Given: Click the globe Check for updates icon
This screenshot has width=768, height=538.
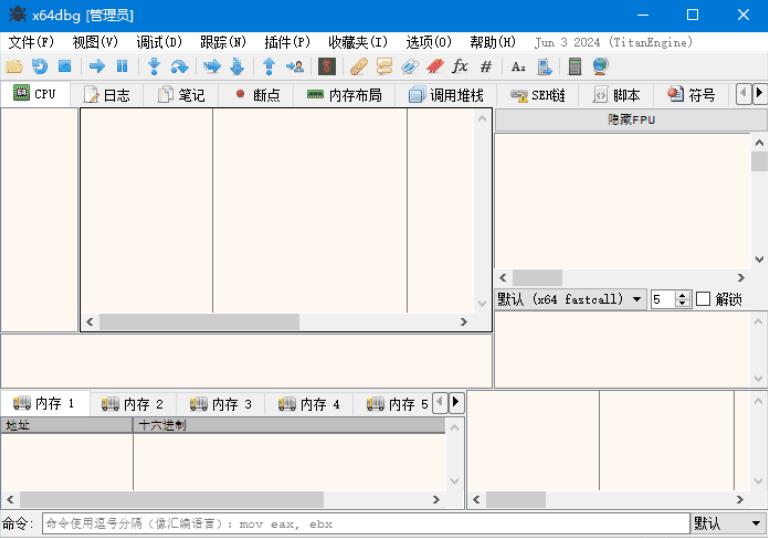Looking at the screenshot, I should (x=600, y=66).
